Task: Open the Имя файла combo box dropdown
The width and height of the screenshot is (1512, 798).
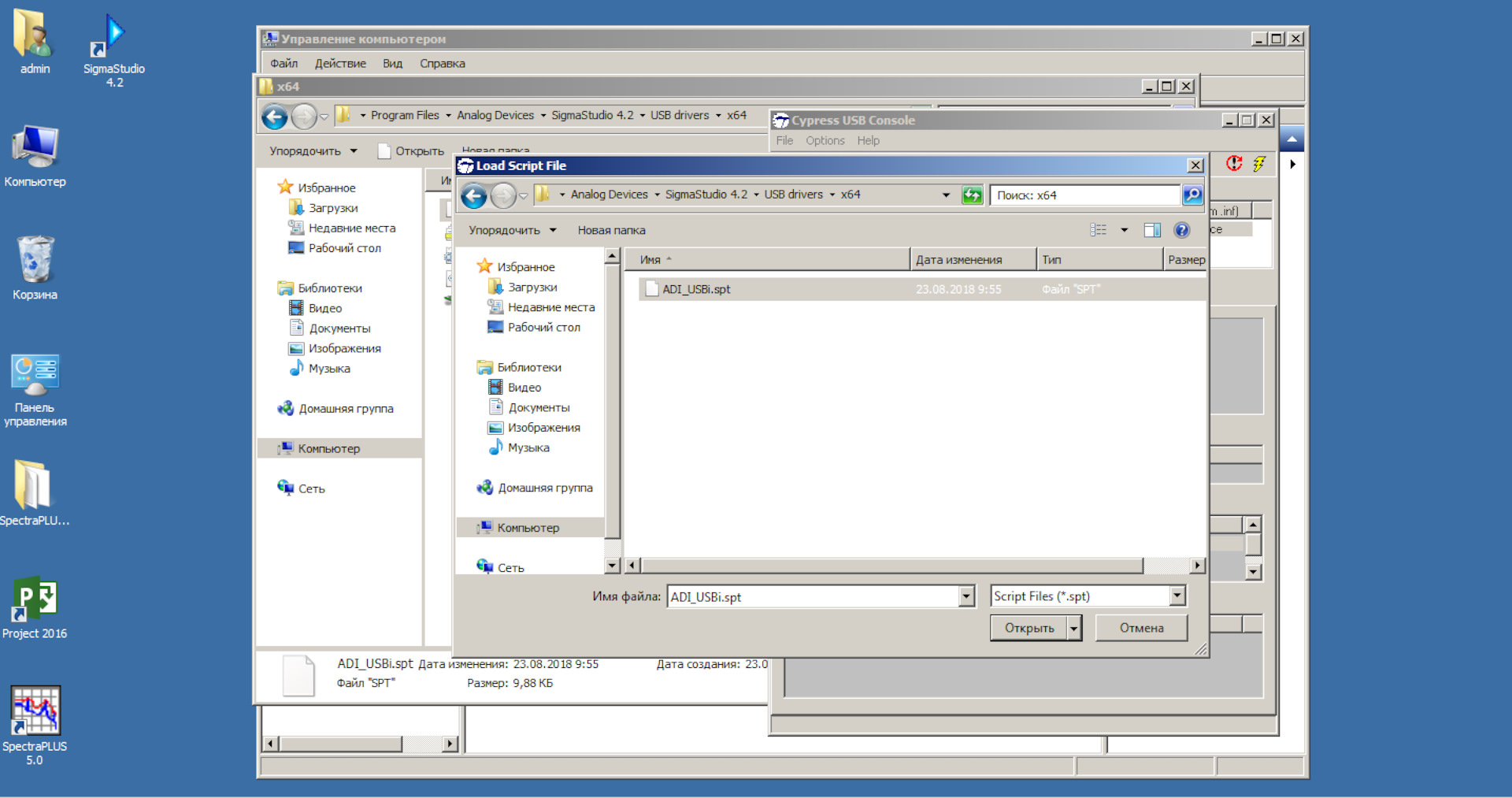Action: pos(967,597)
